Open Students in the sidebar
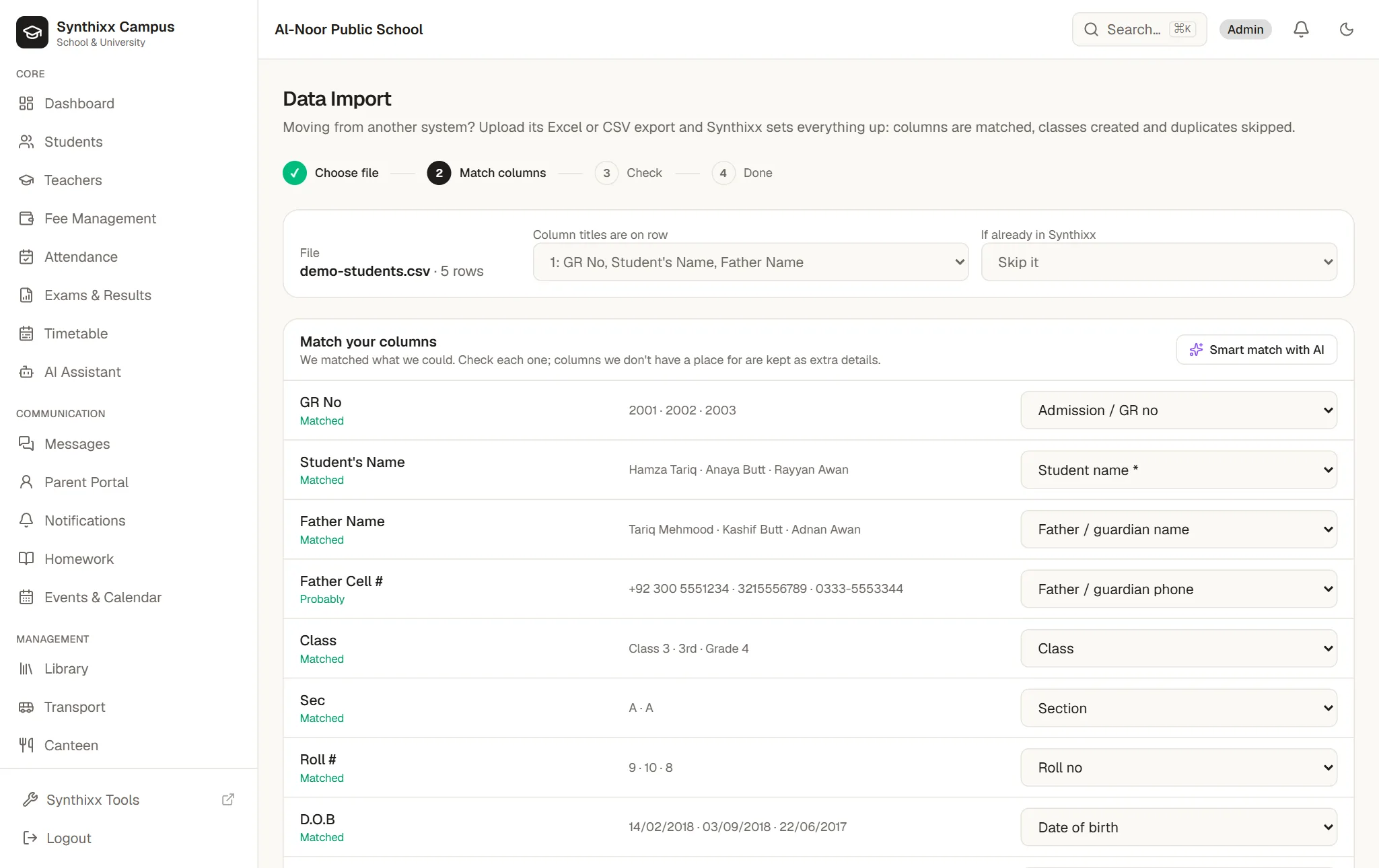The image size is (1379, 868). pos(73,142)
